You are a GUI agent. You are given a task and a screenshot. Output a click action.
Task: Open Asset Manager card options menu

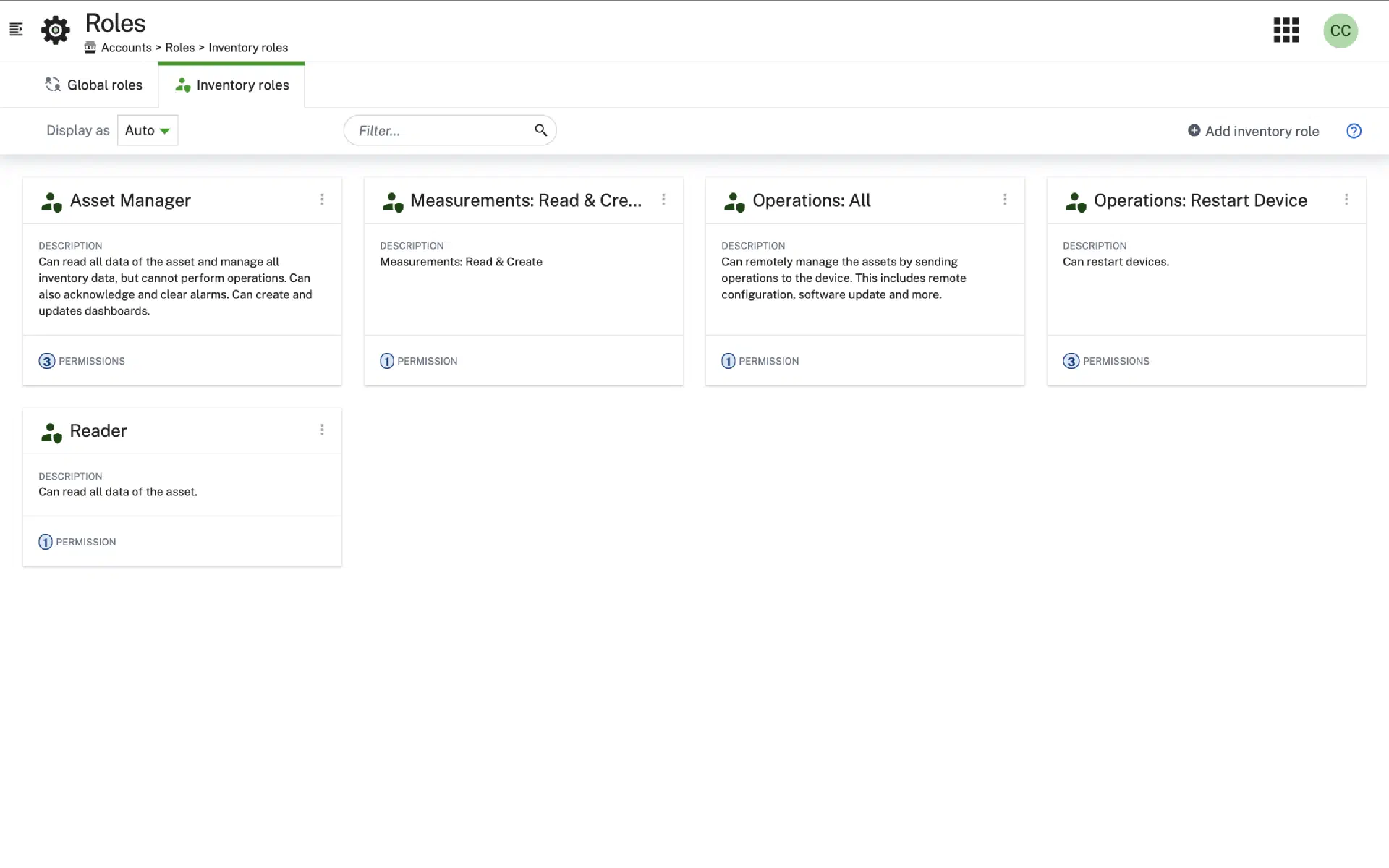coord(322,200)
